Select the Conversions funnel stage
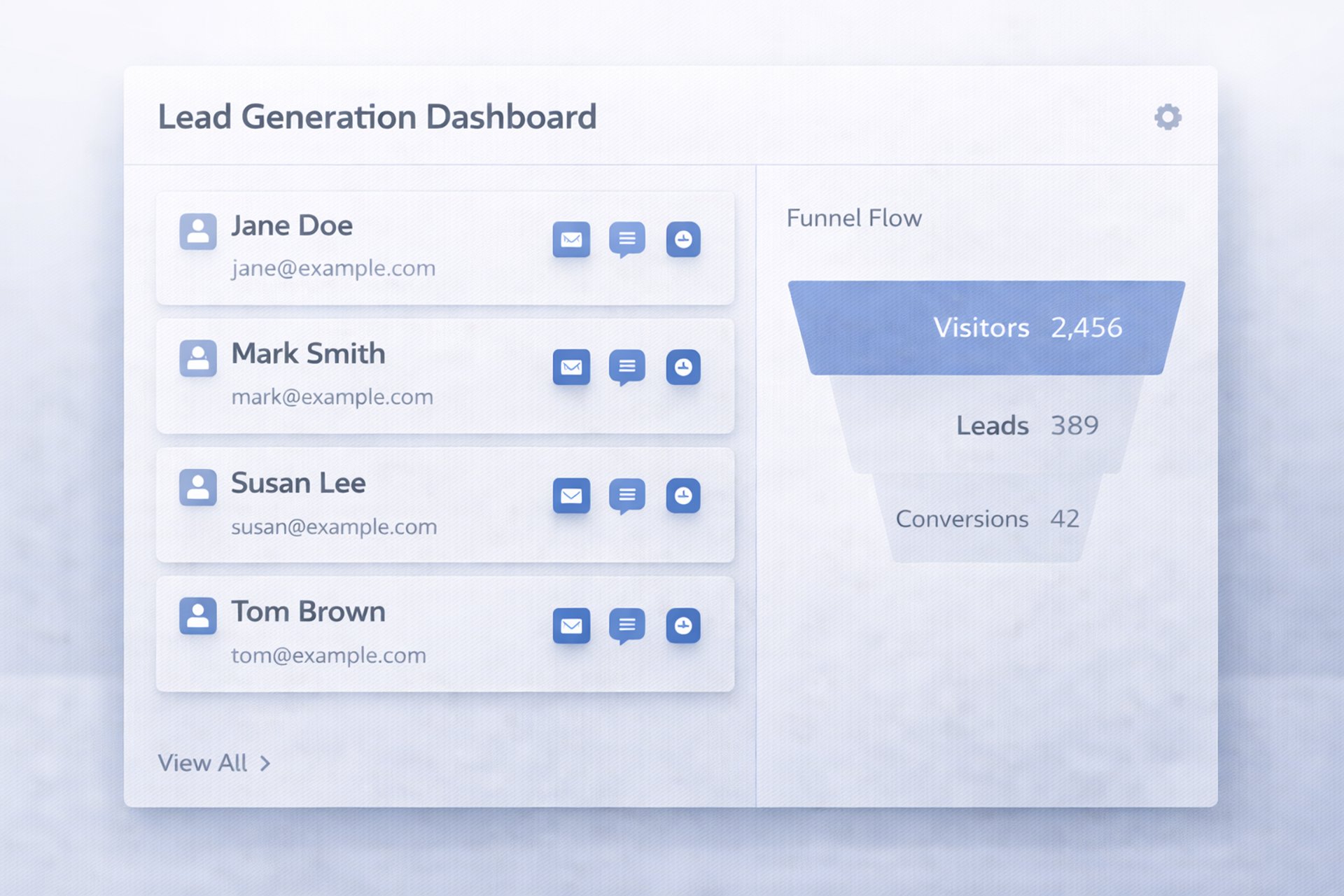Viewport: 1344px width, 896px height. pyautogui.click(x=986, y=519)
